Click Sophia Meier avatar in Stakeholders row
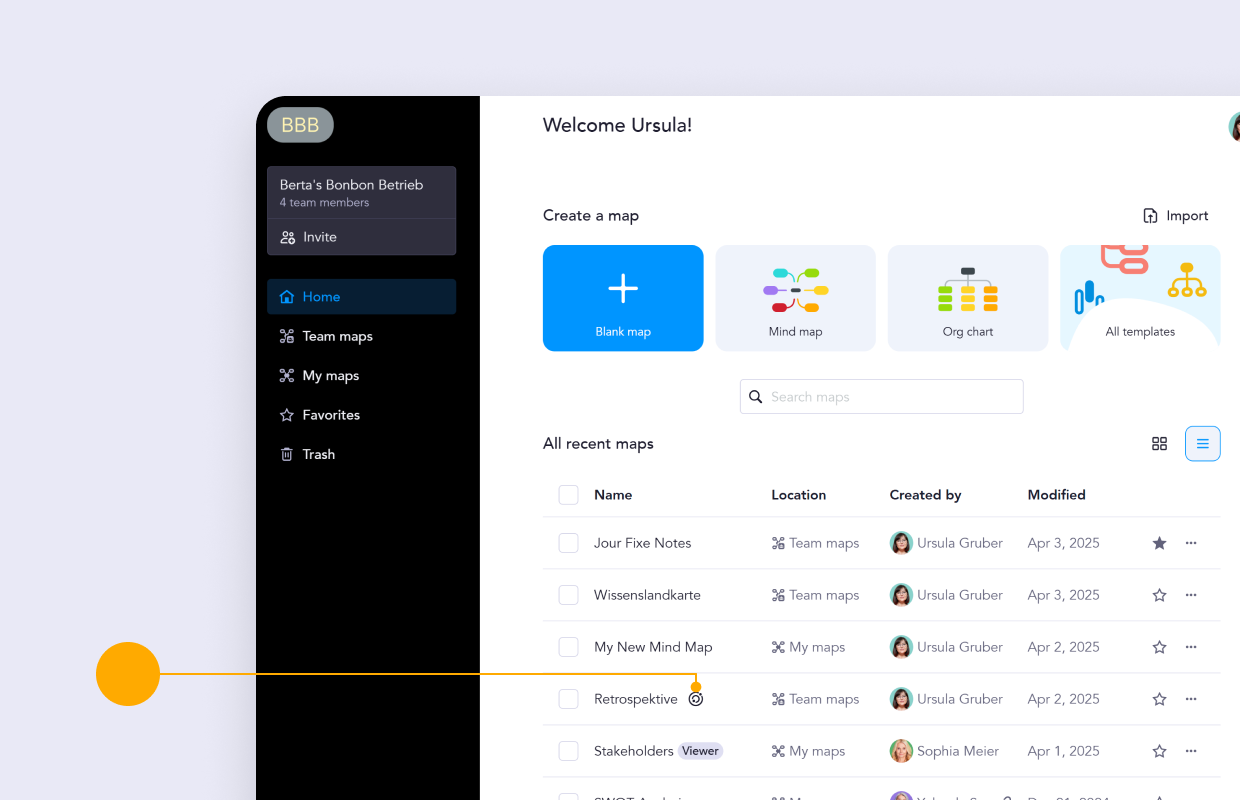 [x=901, y=751]
